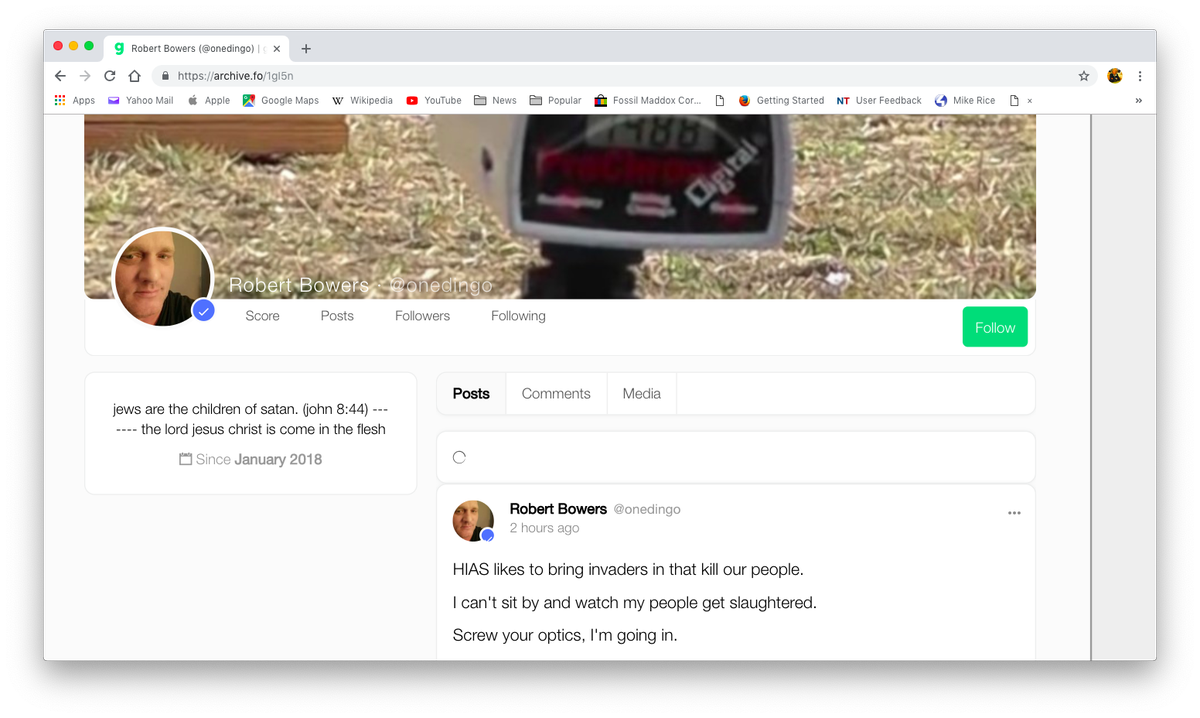
Task: Click the large profile avatar photo
Action: 163,277
